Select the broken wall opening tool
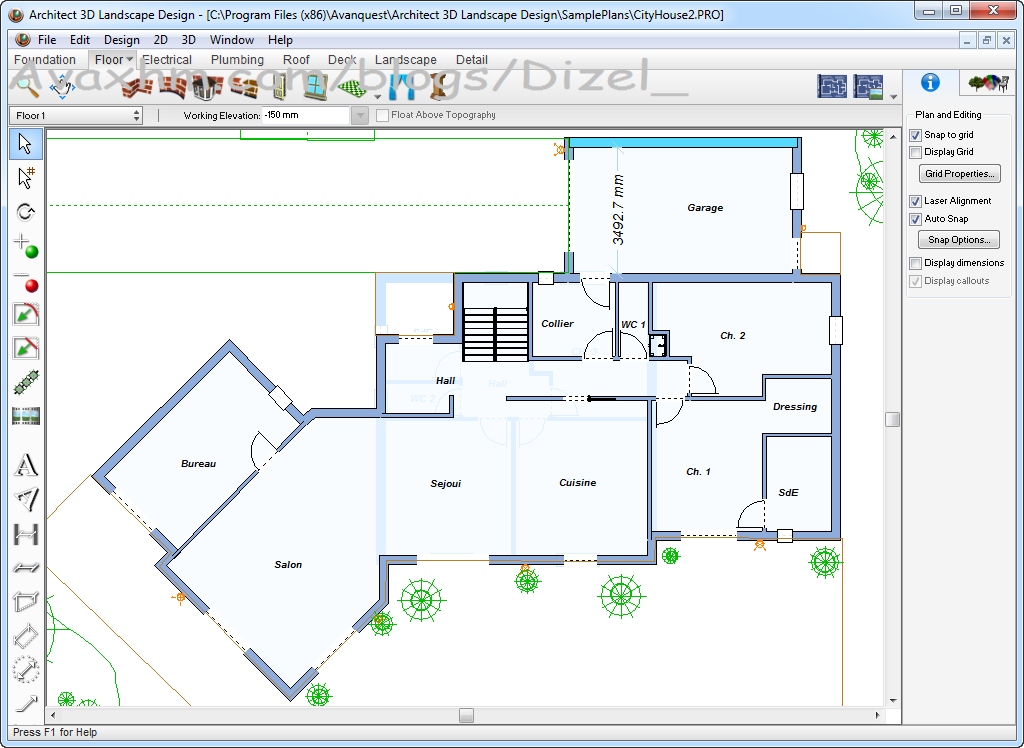 click(244, 86)
